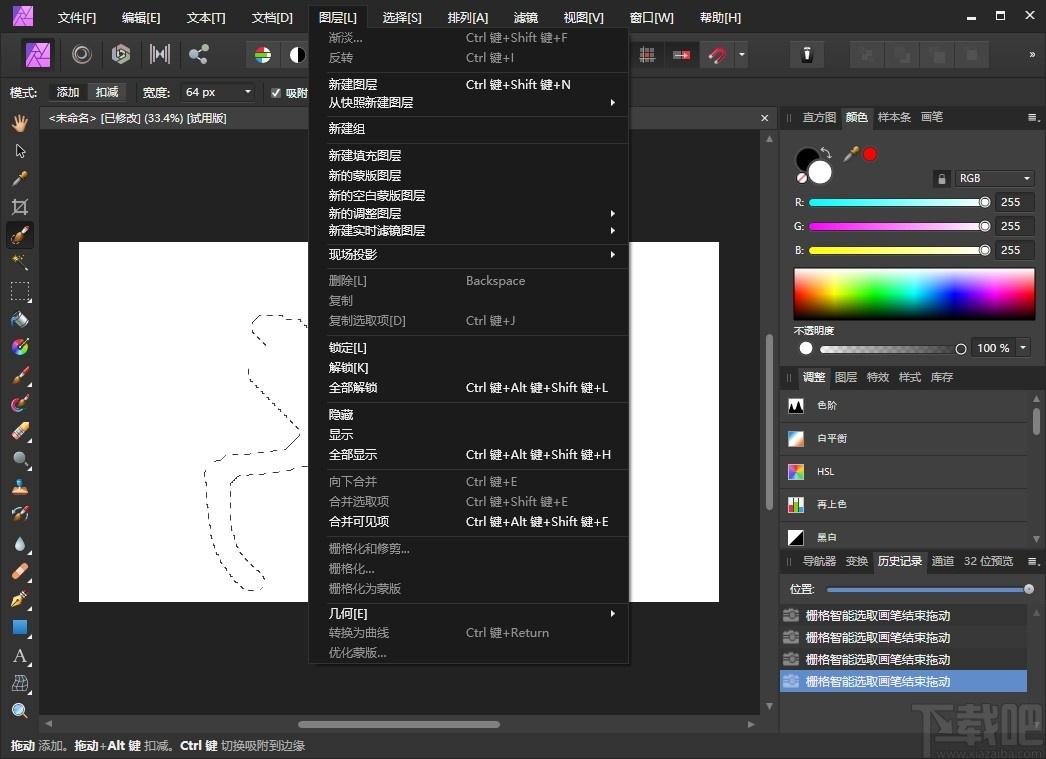The image size is (1046, 759).
Task: Show more toolbar items with » chevron
Action: coord(1032,55)
